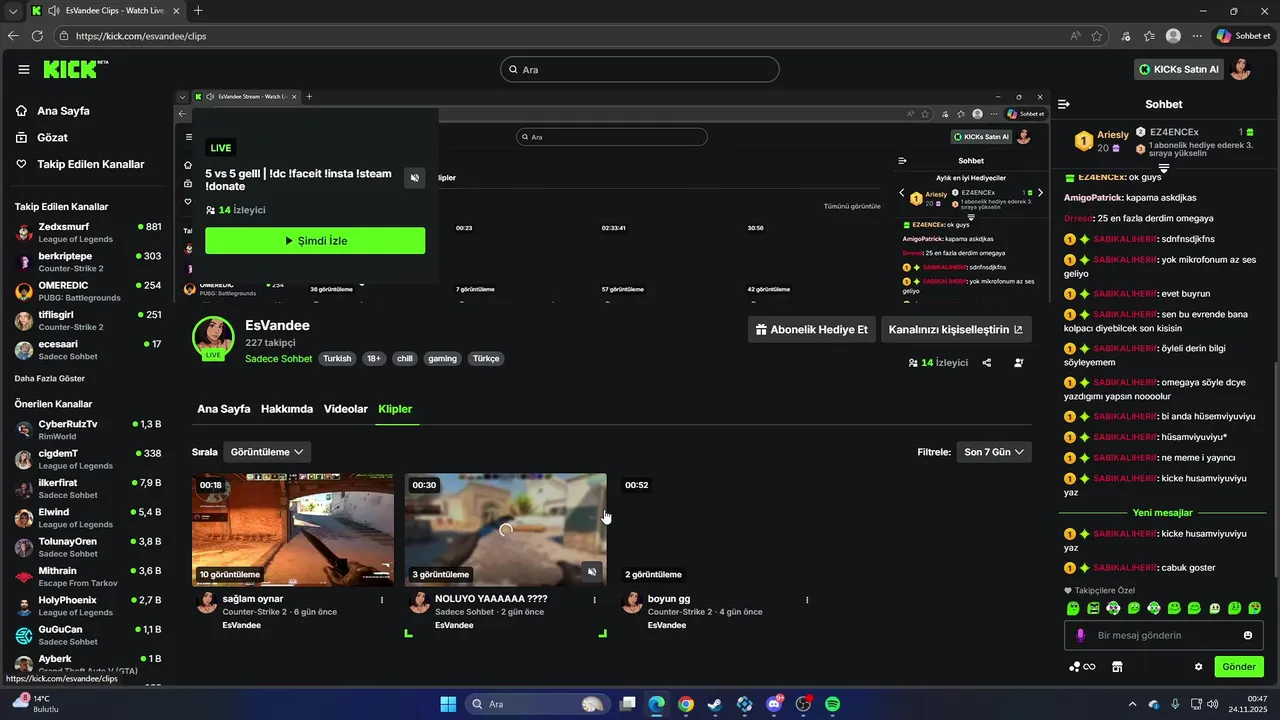Click the purple microphone icon in chat input
1280x720 pixels.
(1080, 635)
